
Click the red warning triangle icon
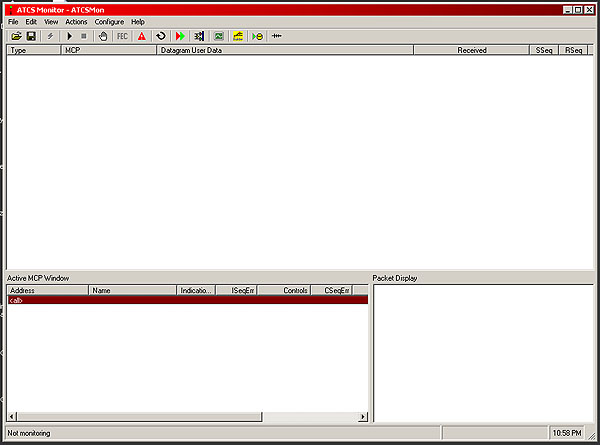[x=141, y=36]
